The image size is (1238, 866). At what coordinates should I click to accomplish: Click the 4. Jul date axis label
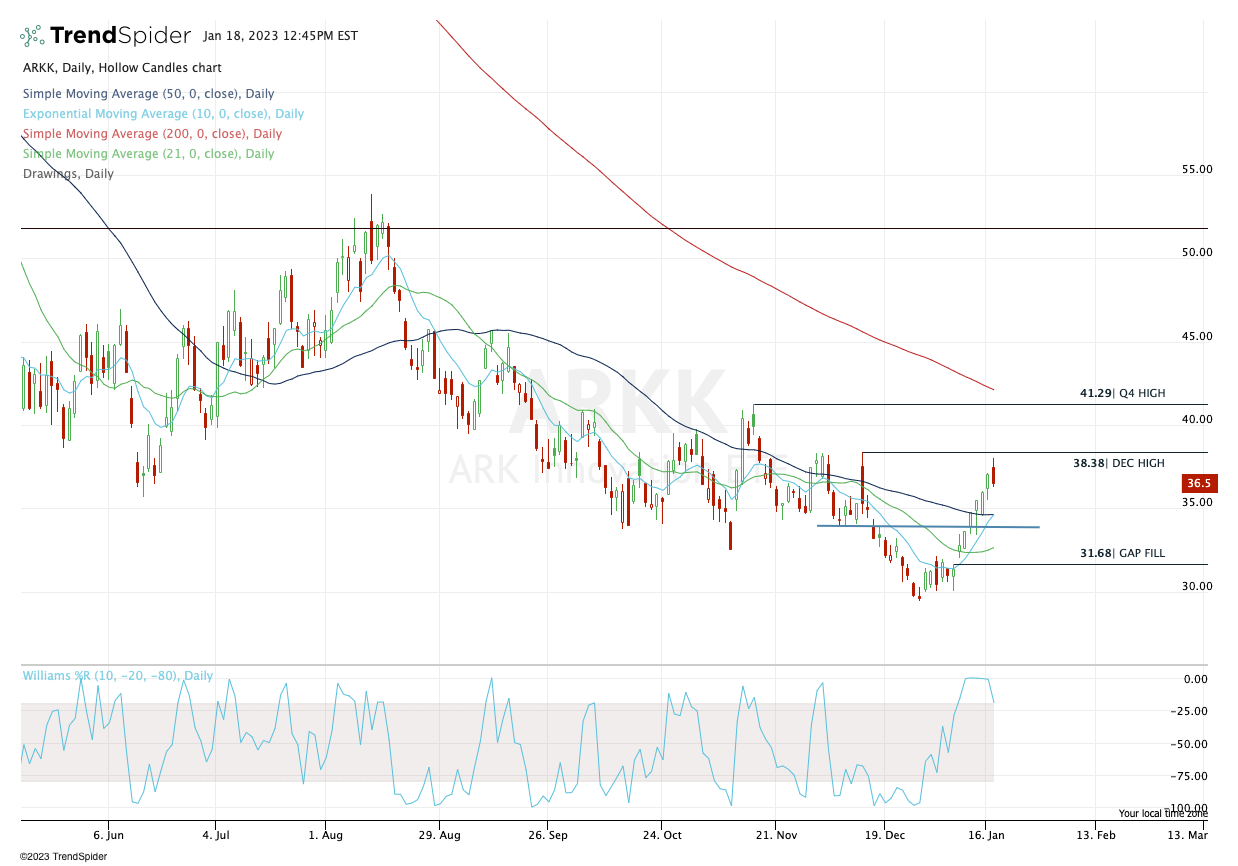(216, 835)
